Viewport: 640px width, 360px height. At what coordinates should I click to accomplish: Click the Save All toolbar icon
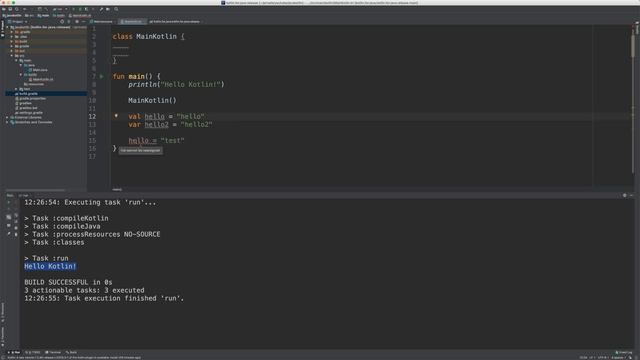tap(10, 9)
